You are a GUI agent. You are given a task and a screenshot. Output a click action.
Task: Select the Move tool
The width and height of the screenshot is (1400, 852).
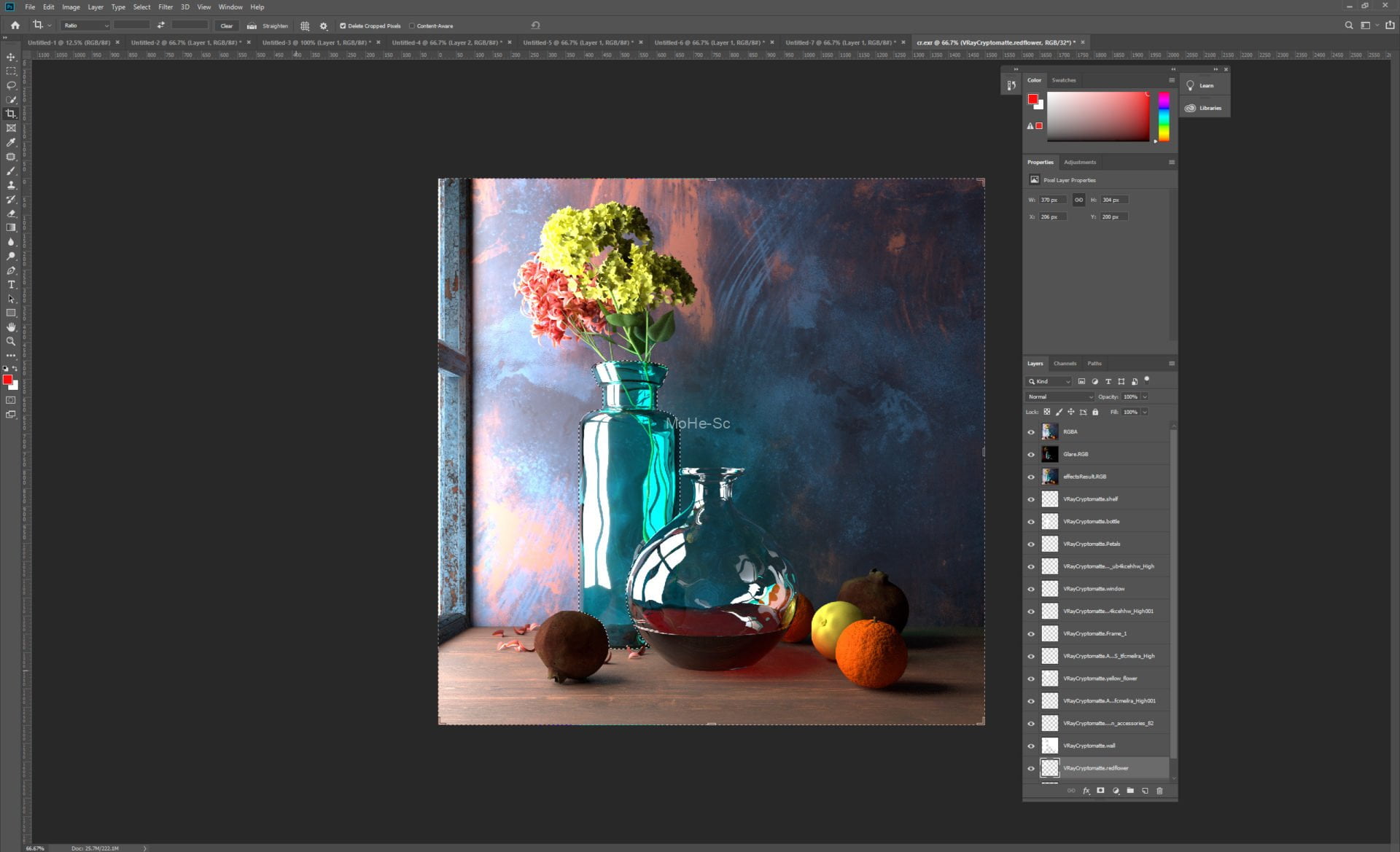(x=11, y=57)
